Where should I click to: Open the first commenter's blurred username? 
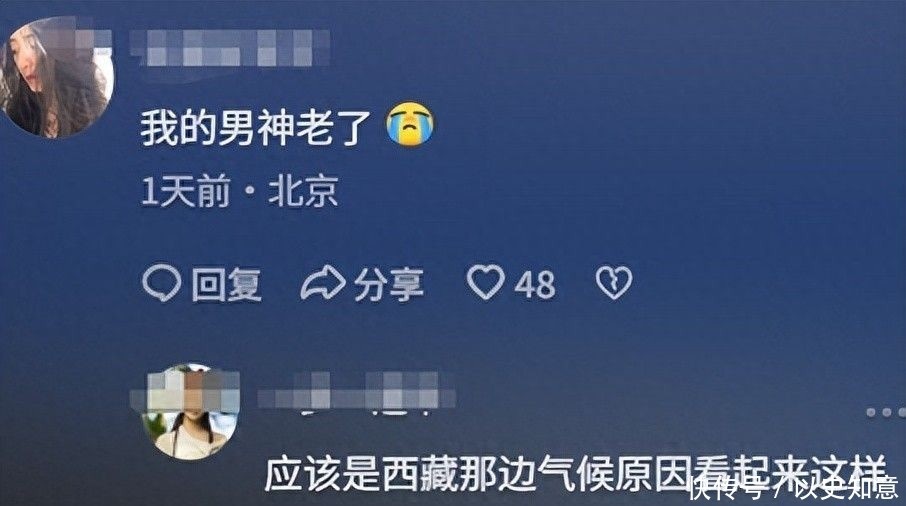(x=229, y=47)
